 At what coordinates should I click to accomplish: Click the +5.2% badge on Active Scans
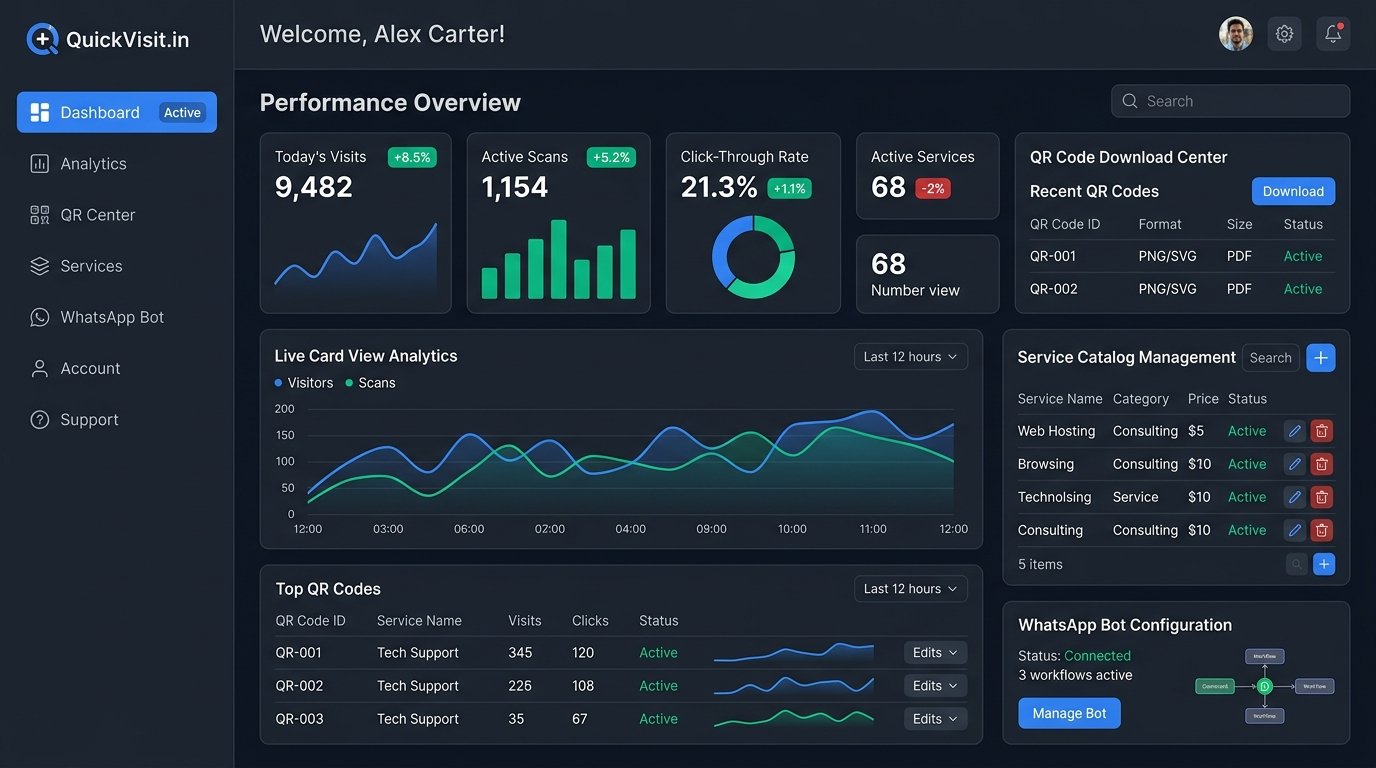coord(611,157)
